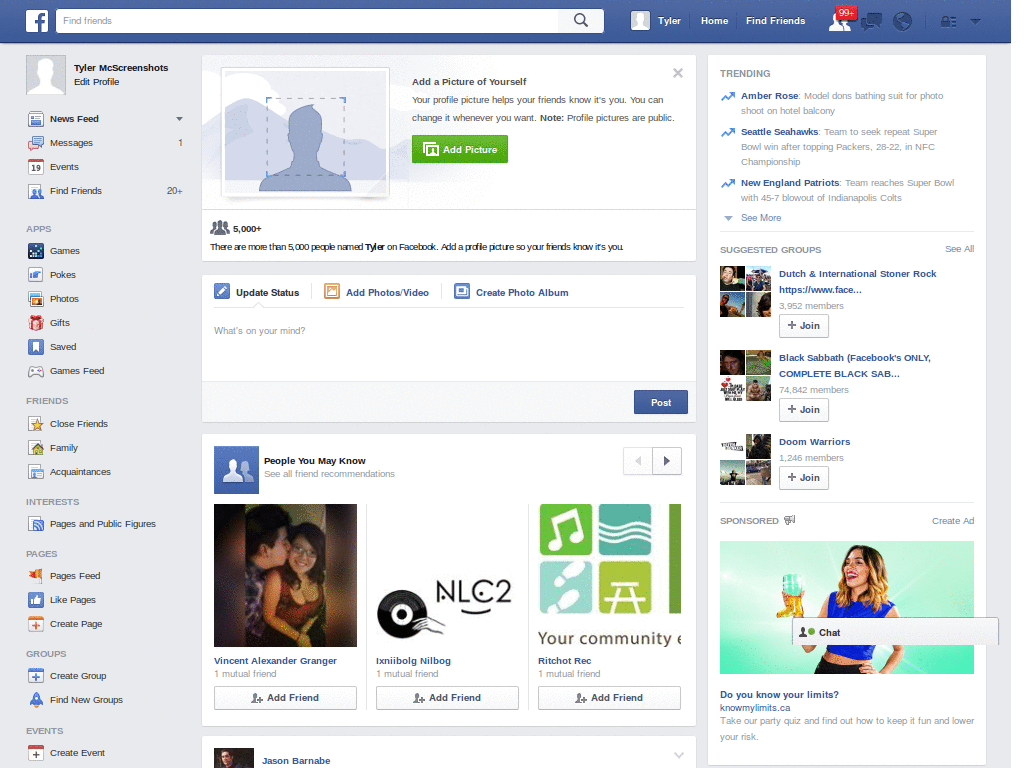Click the News Feed sidebar icon
Screen dimensions: 1024x768
[36, 119]
